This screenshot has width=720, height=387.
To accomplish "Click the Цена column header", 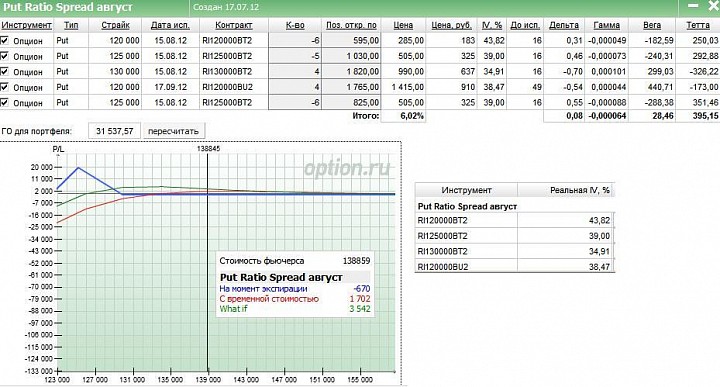I will point(403,25).
